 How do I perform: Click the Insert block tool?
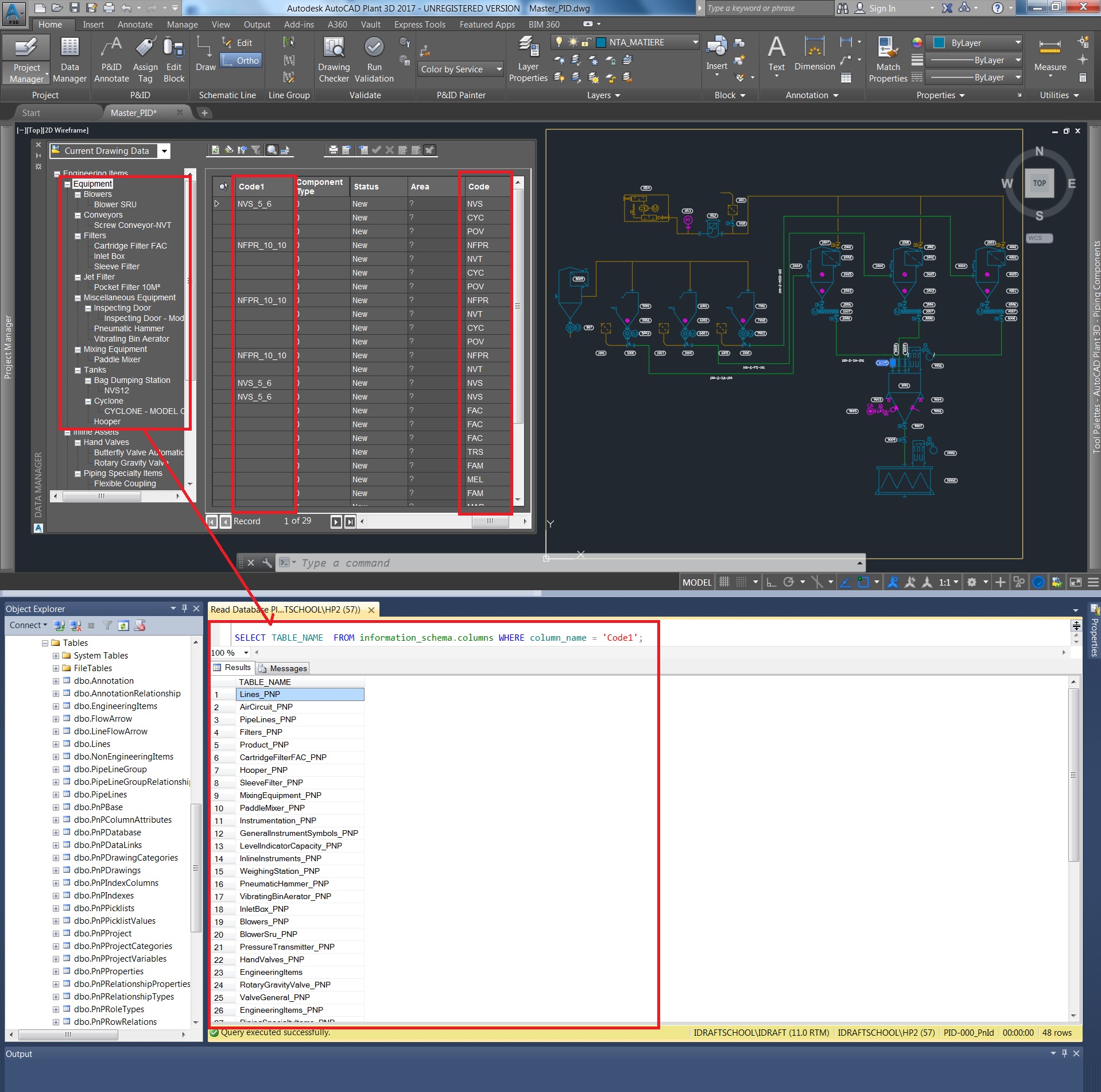[716, 55]
